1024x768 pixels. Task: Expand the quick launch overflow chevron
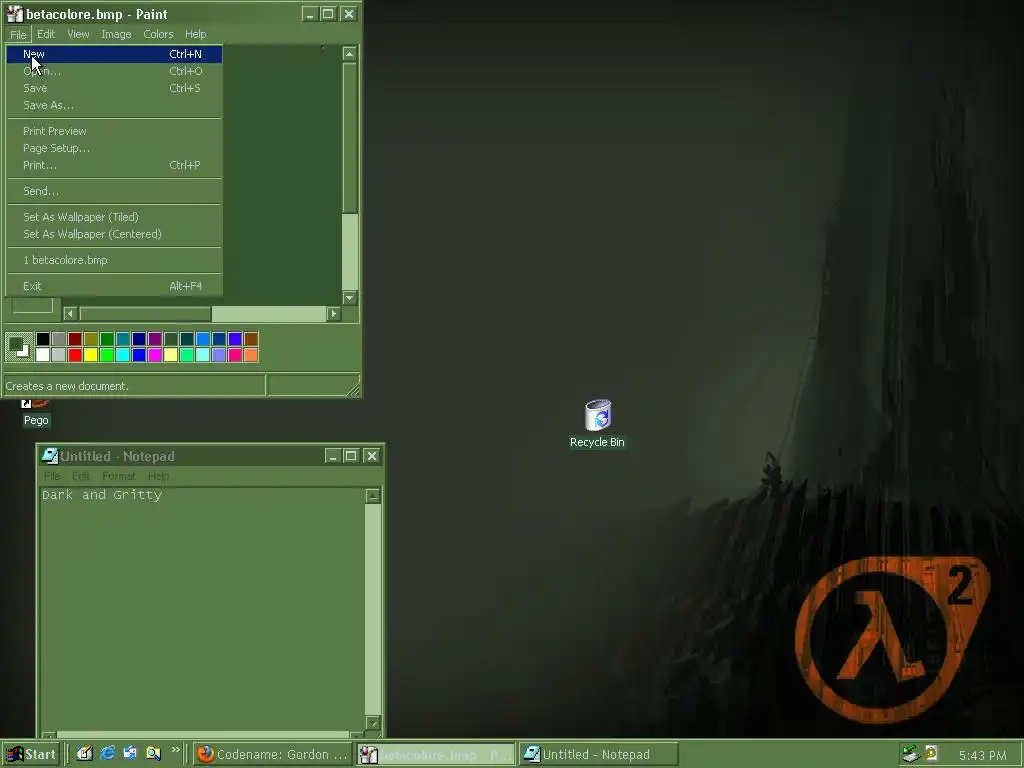(176, 750)
